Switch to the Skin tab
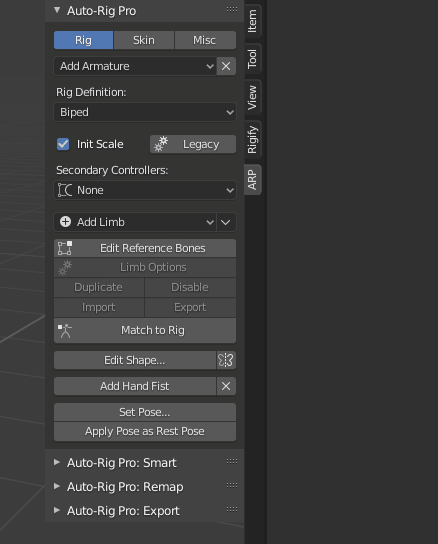 (144, 40)
